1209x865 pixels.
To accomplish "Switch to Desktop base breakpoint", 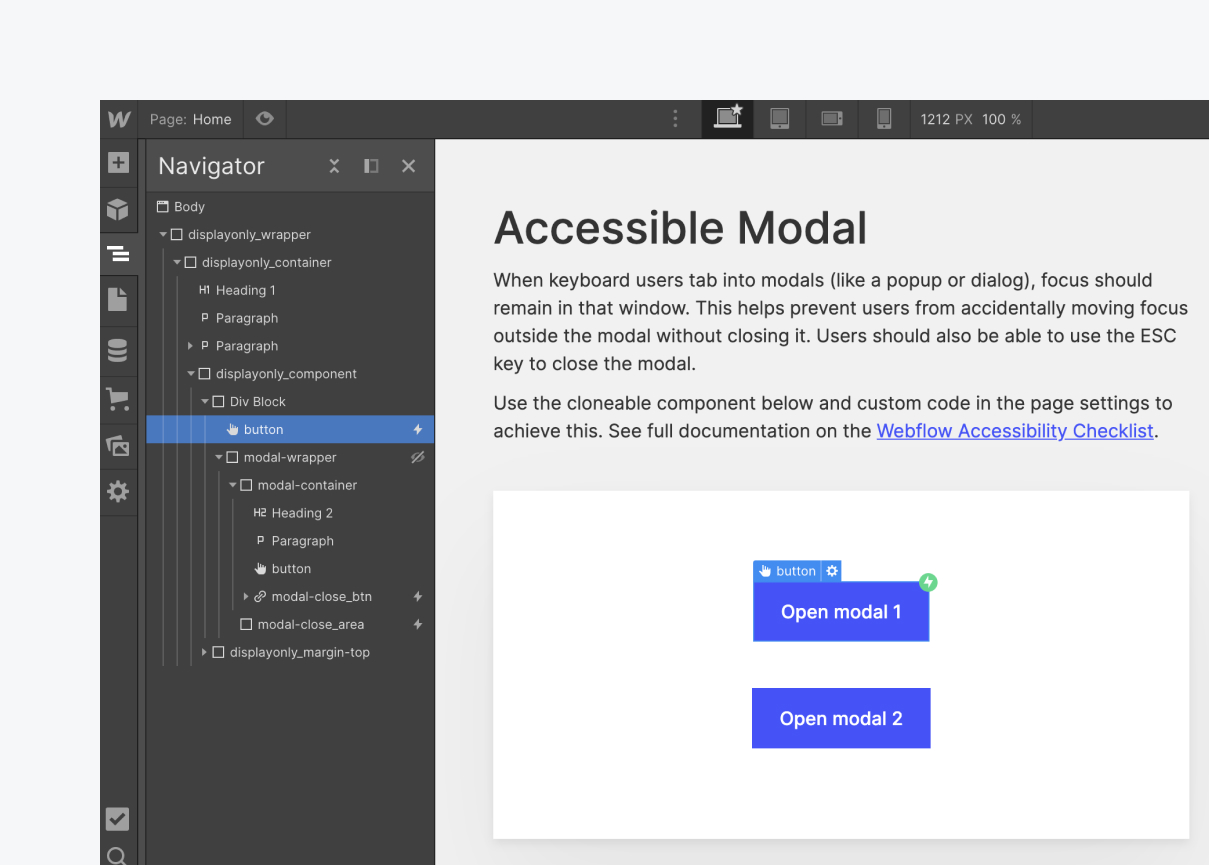I will click(728, 118).
